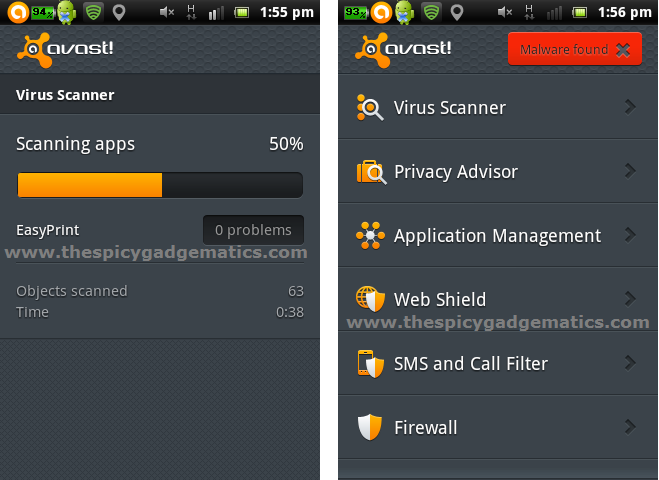Tap the Malware found notification button

[x=575, y=49]
